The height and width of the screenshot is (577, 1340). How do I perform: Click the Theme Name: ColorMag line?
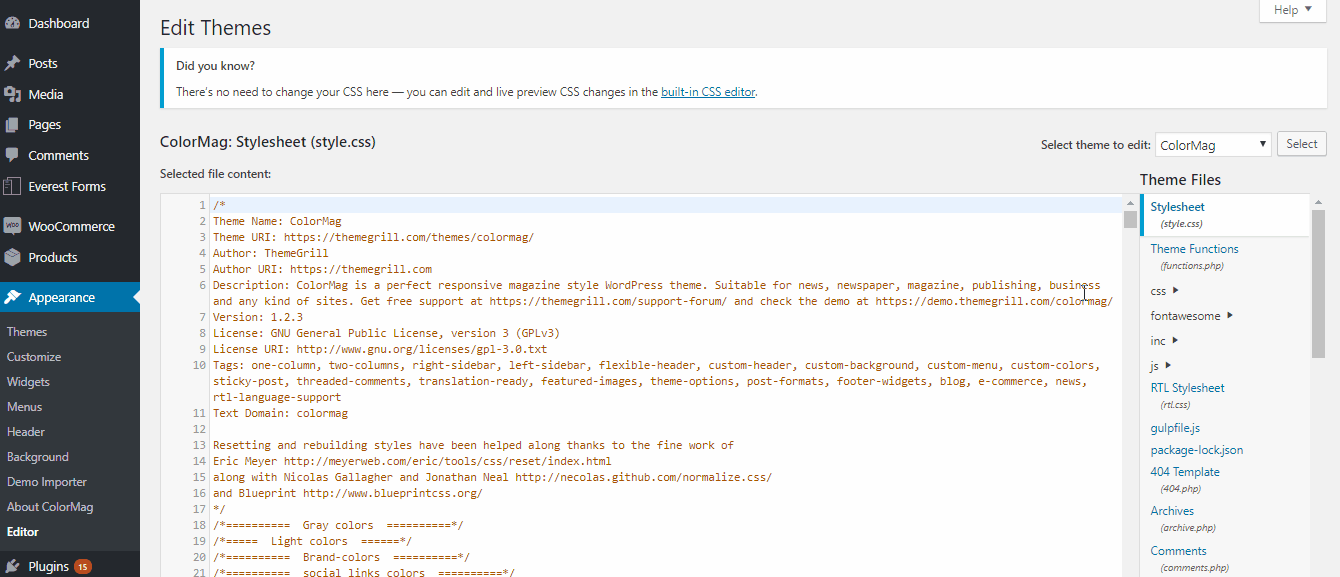pos(277,221)
